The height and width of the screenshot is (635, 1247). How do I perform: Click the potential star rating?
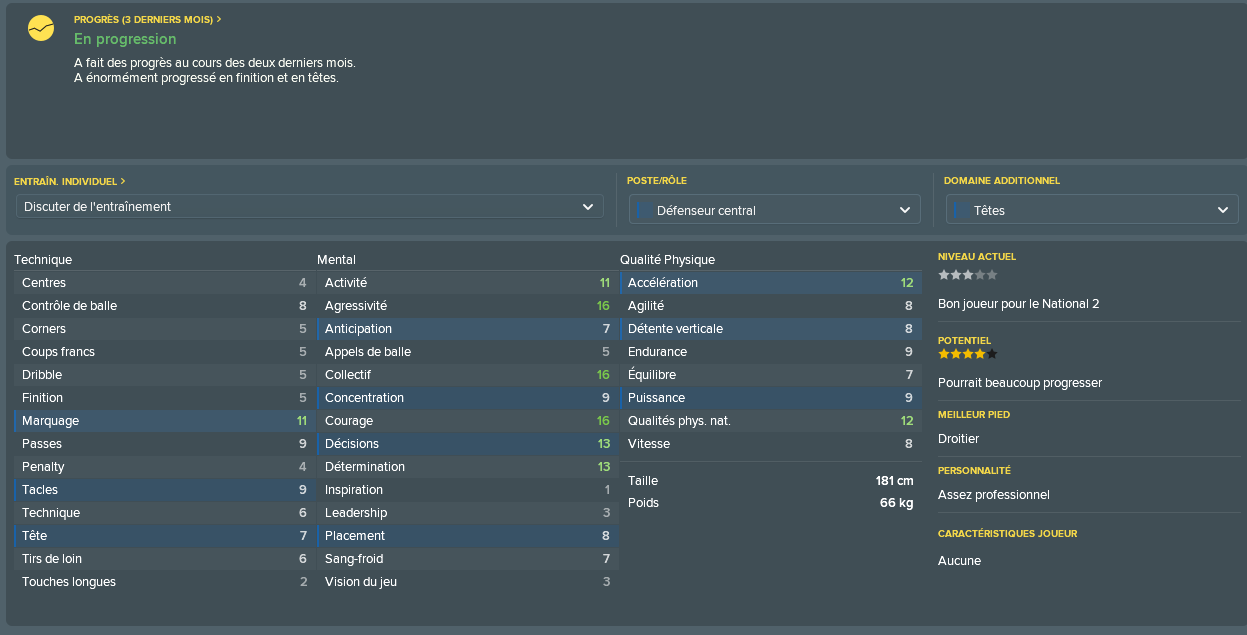pos(967,354)
